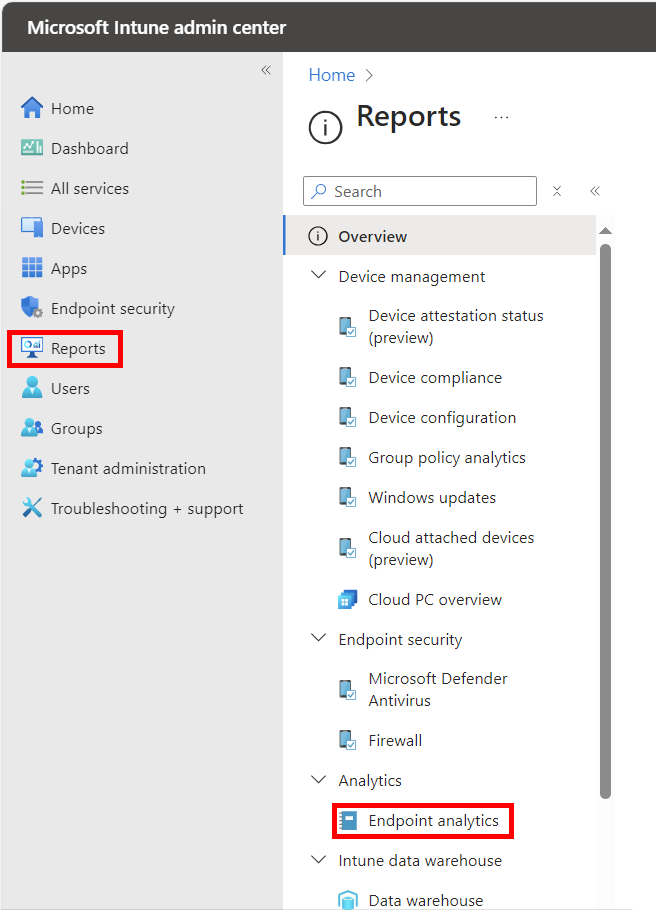The width and height of the screenshot is (656, 910).
Task: Open Device attestation status (preview)
Action: [456, 327]
